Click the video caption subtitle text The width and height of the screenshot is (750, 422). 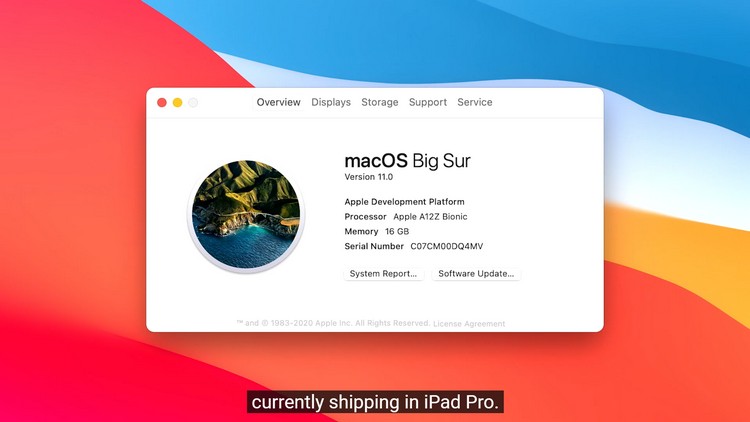click(x=375, y=402)
